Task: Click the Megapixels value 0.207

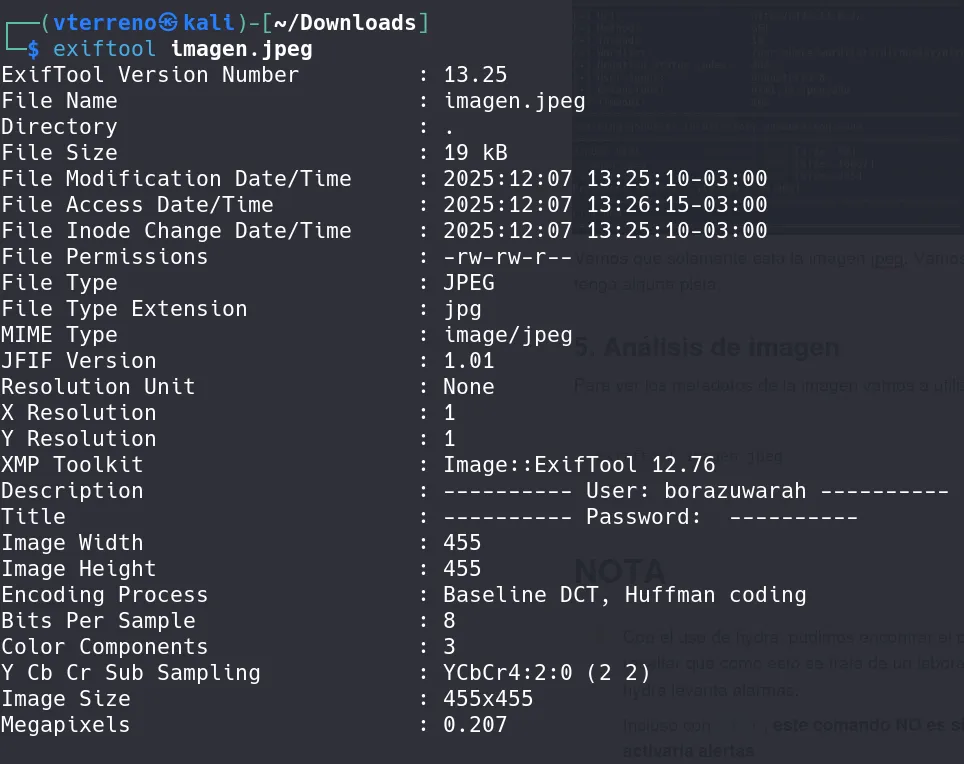Action: [x=475, y=725]
